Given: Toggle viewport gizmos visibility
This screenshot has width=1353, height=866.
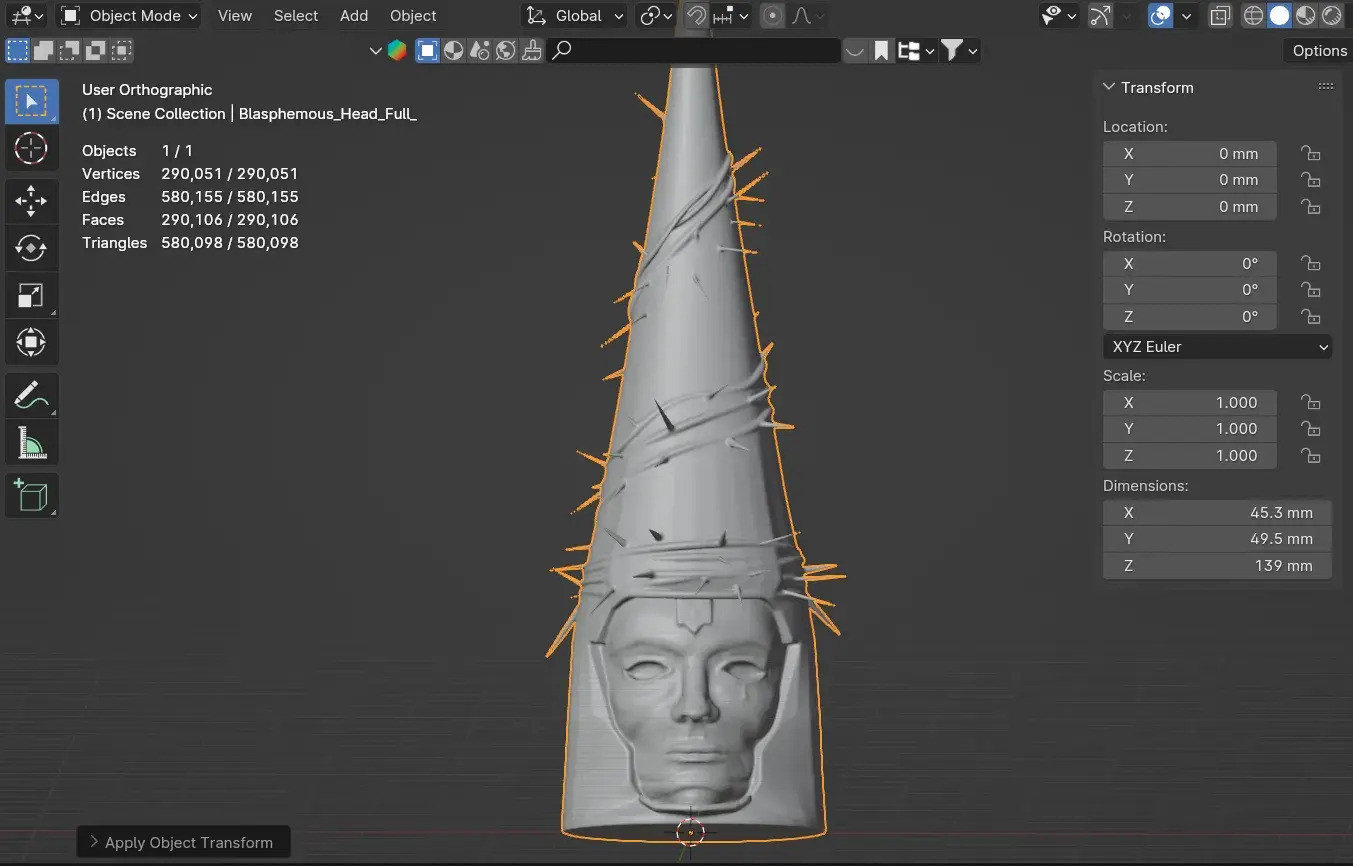Looking at the screenshot, I should click(x=1100, y=16).
